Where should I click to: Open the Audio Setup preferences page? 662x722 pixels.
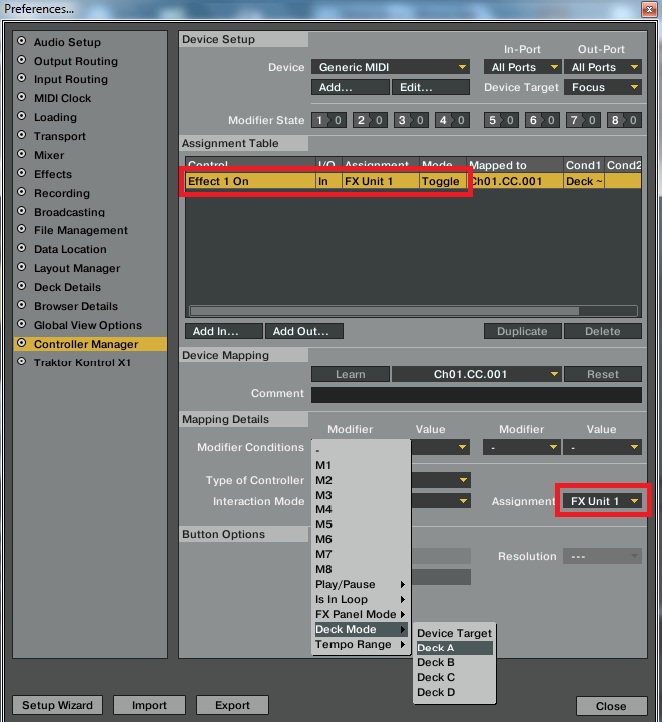(x=67, y=42)
